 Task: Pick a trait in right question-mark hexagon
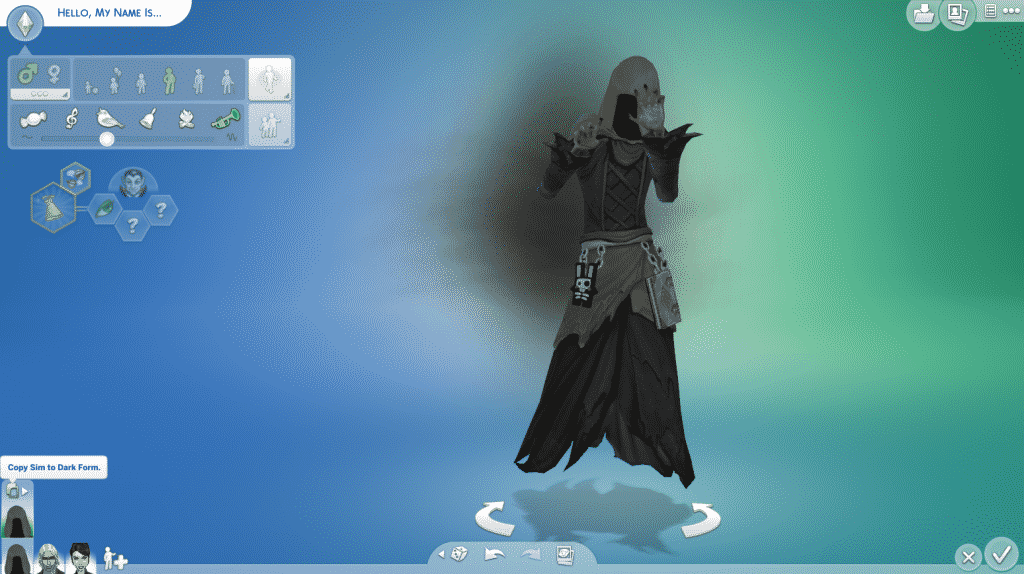(x=161, y=209)
